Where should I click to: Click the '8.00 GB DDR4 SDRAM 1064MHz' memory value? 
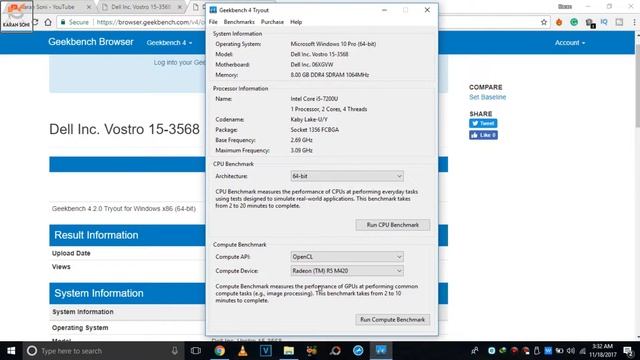pos(330,75)
